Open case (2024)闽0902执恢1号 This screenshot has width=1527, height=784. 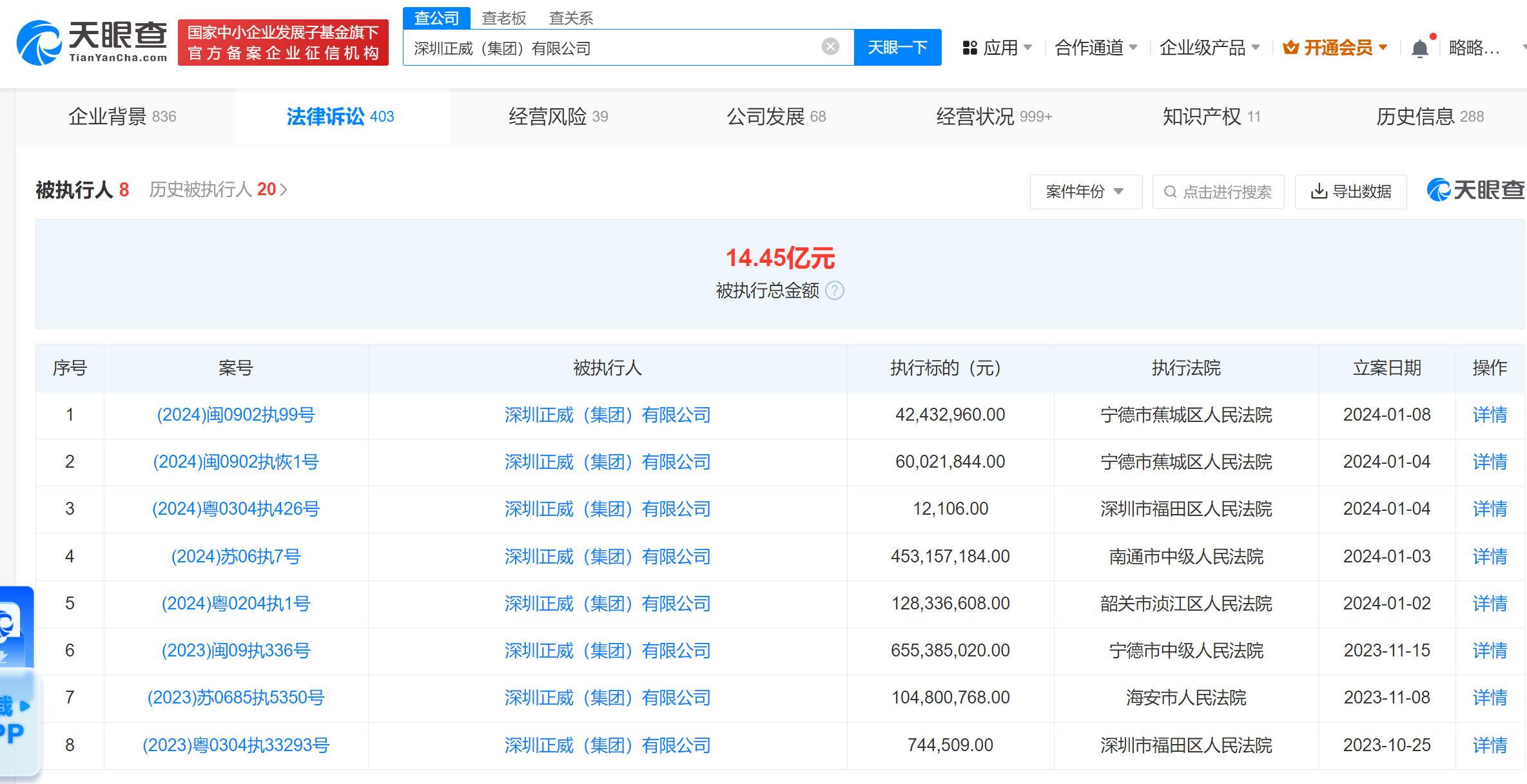235,462
